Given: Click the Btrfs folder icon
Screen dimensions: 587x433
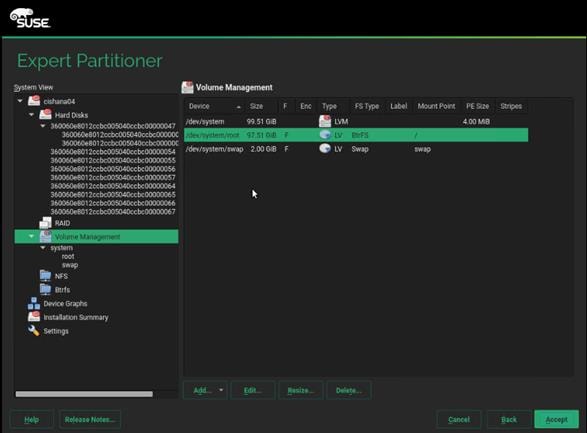Looking at the screenshot, I should pyautogui.click(x=45, y=289).
